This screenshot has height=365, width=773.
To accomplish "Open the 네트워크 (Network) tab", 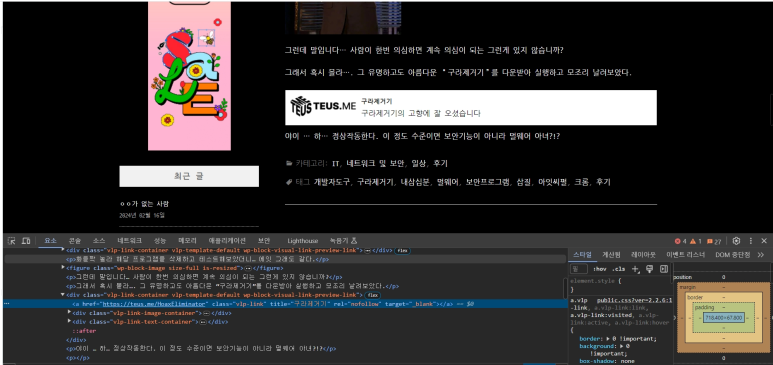I will (x=130, y=241).
